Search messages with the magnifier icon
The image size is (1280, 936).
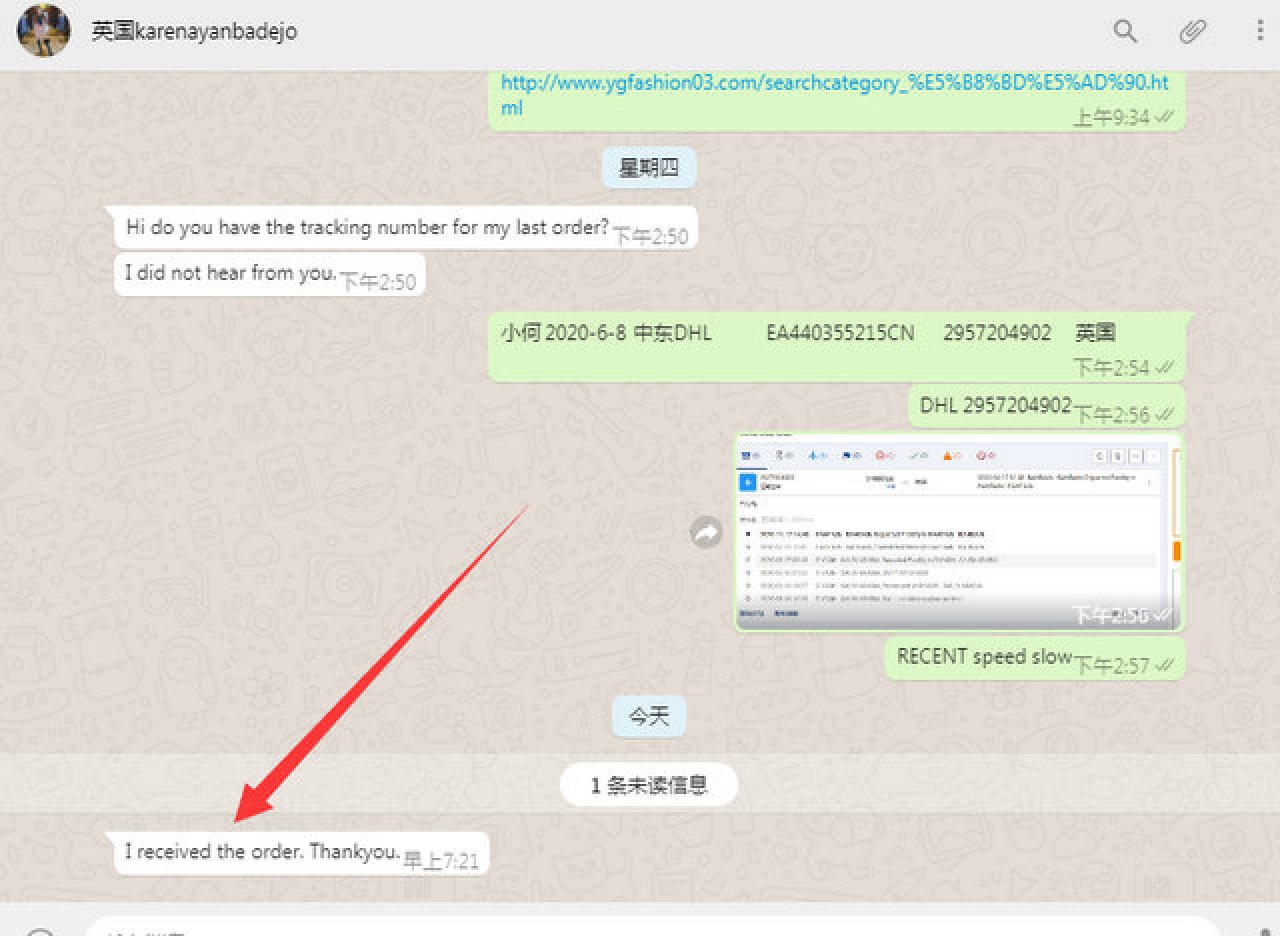tap(1125, 31)
